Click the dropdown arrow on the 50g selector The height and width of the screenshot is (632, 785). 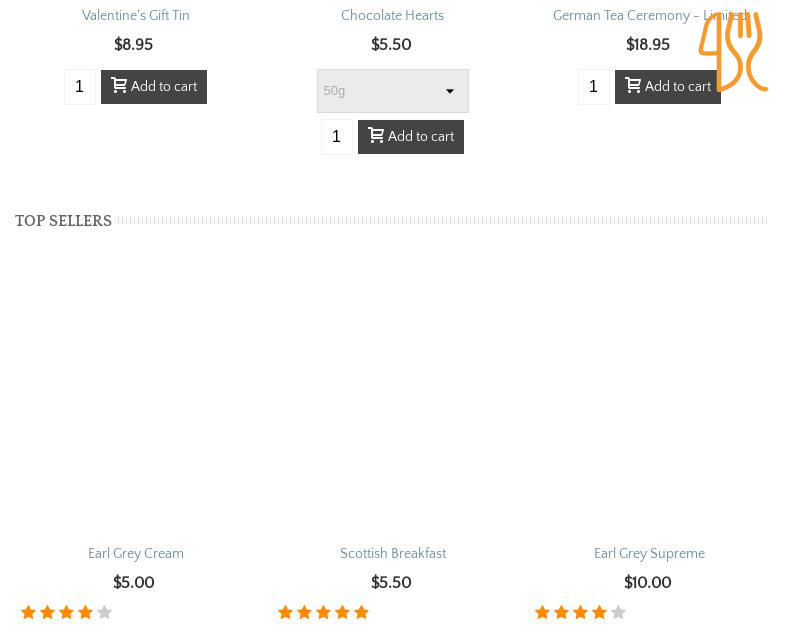(x=450, y=92)
